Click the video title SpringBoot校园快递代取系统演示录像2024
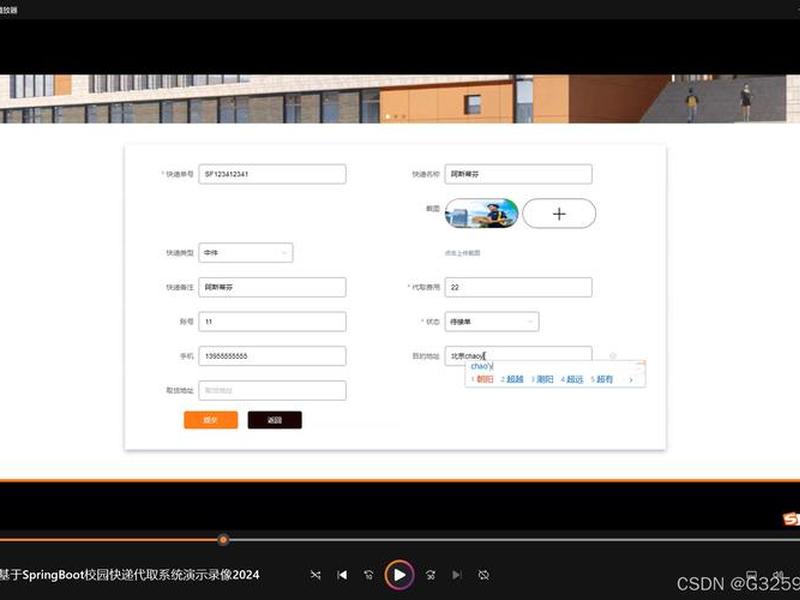 (141, 575)
